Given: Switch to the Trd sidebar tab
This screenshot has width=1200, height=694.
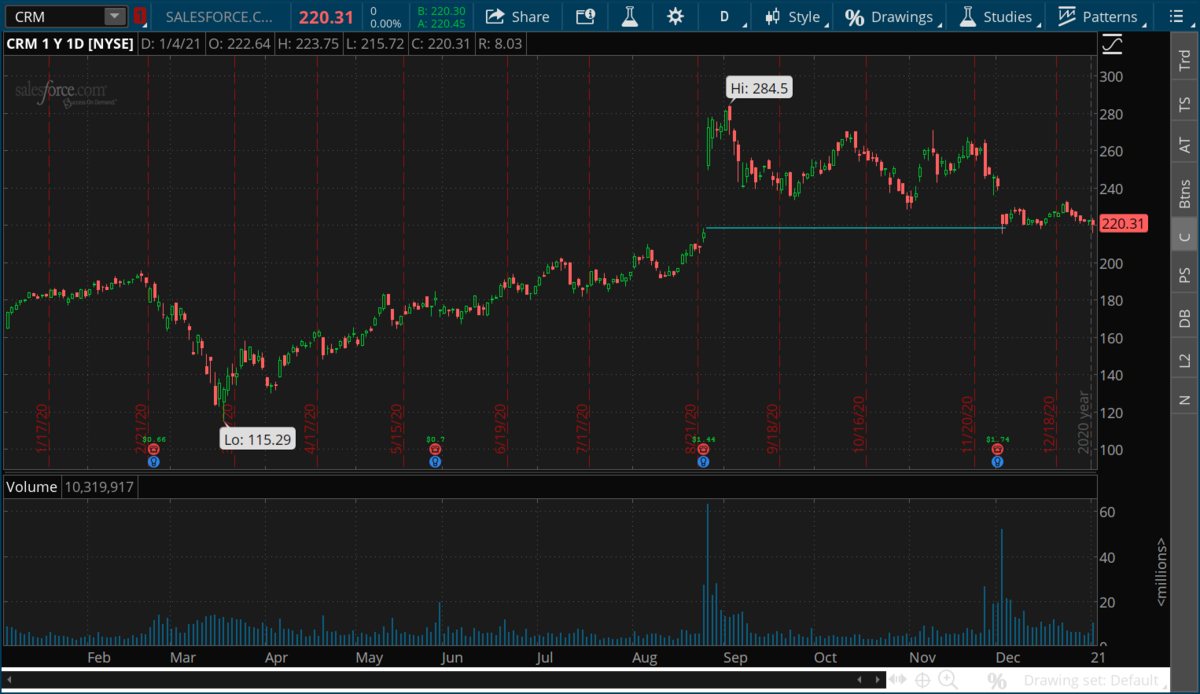Looking at the screenshot, I should click(1185, 59).
